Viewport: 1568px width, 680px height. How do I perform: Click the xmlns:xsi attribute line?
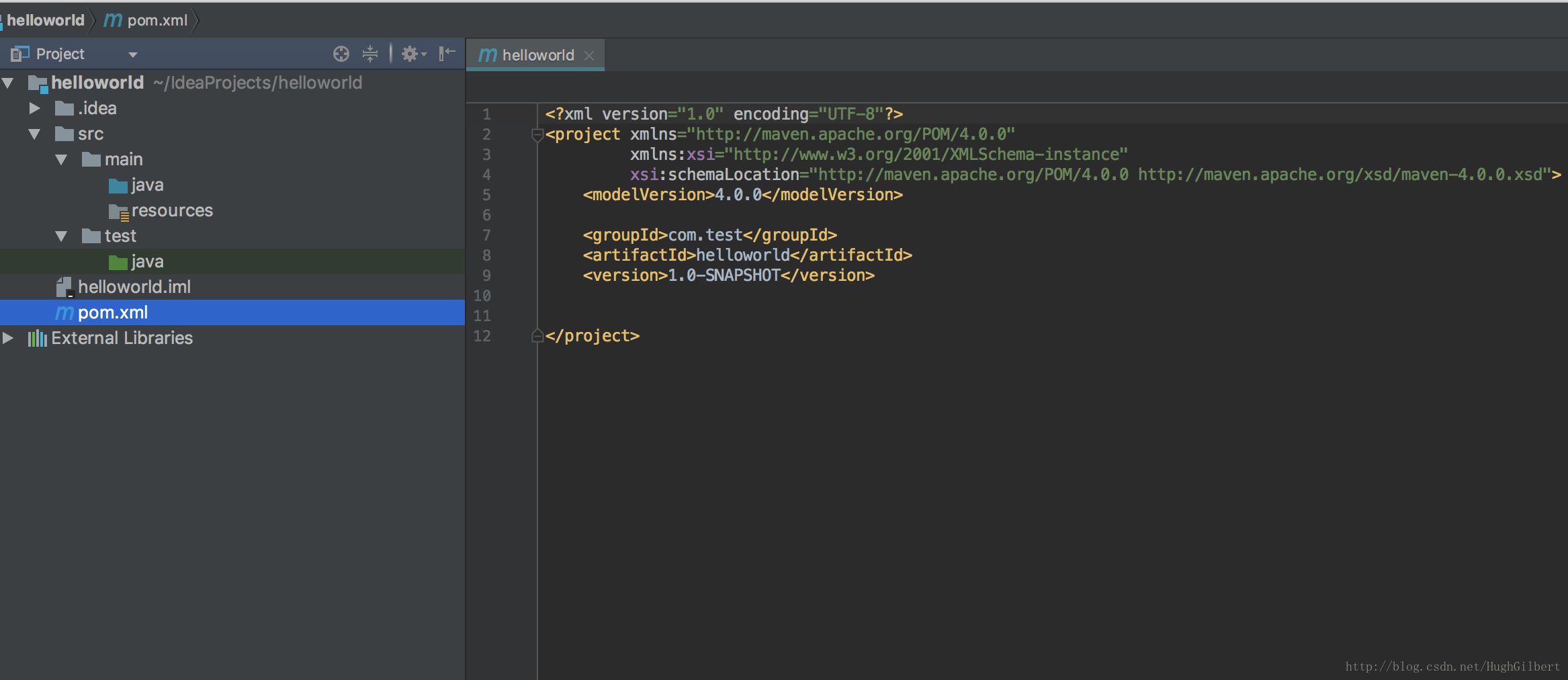[879, 155]
